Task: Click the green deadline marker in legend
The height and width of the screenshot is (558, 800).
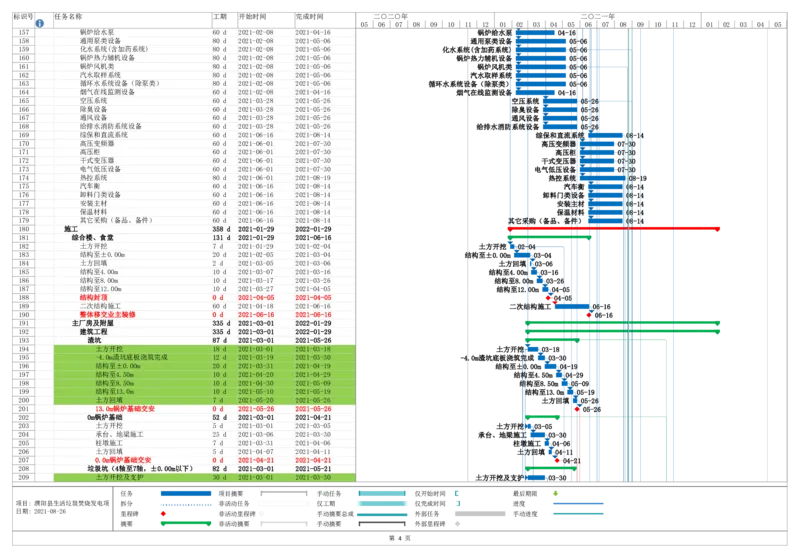Action: (556, 493)
